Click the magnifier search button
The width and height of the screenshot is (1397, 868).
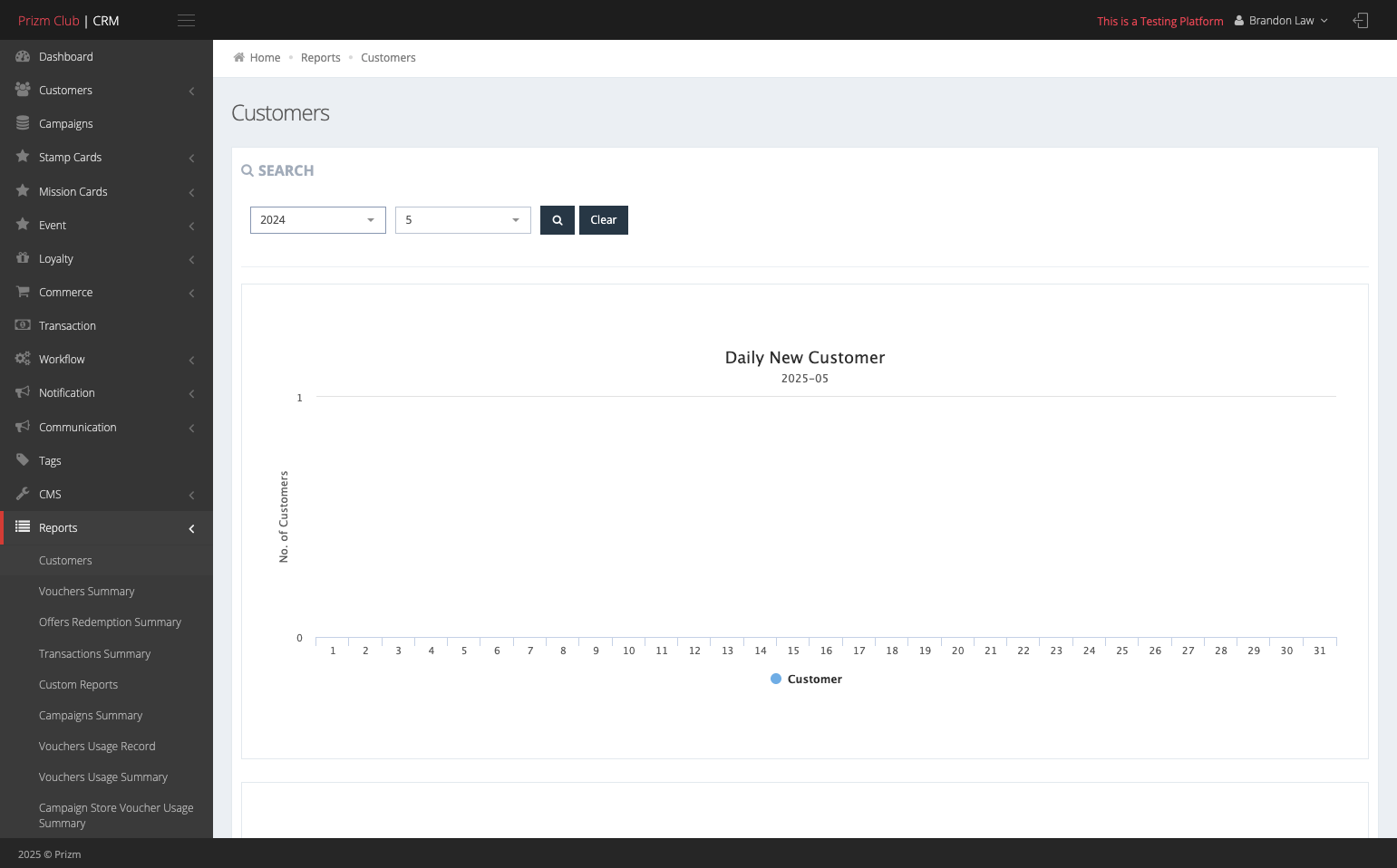pos(558,220)
